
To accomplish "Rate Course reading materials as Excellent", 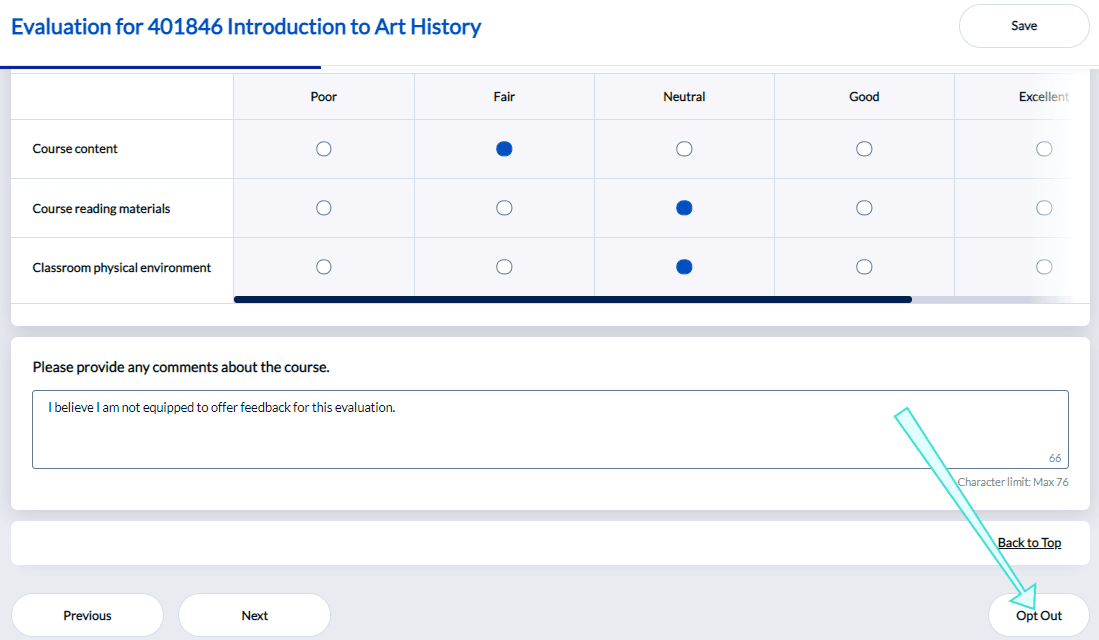I will point(1044,208).
